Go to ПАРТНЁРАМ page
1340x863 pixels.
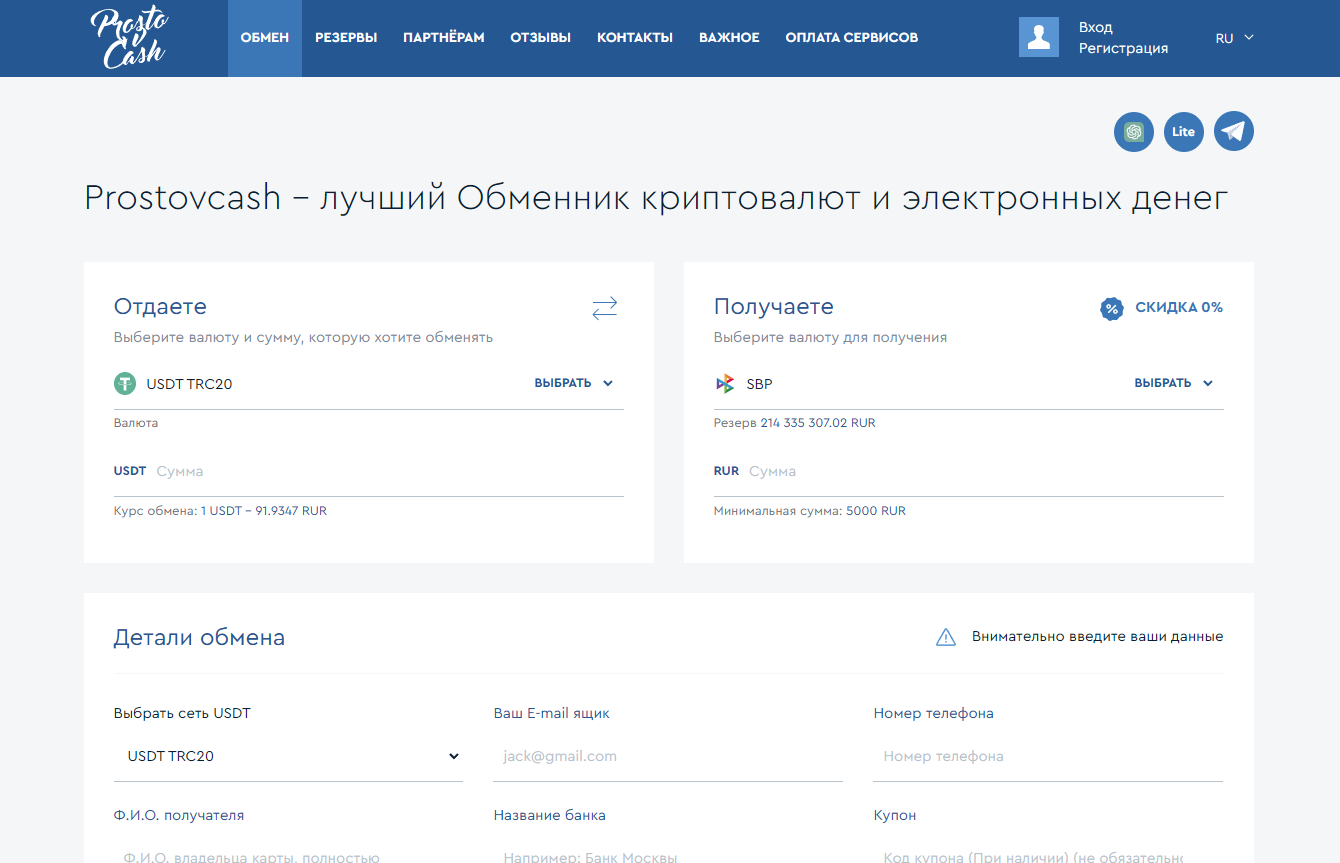point(444,38)
